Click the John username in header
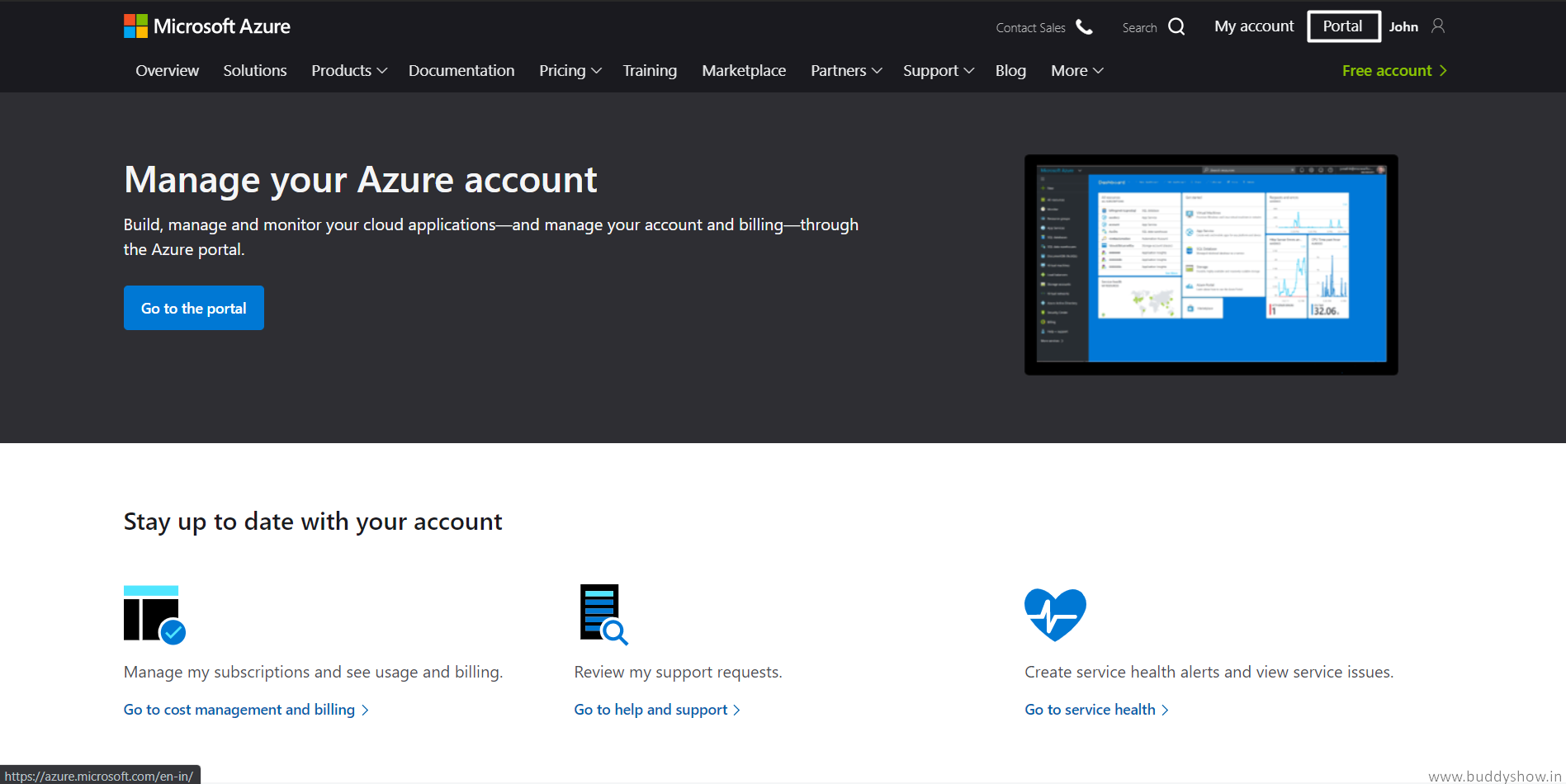This screenshot has width=1566, height=784. click(x=1403, y=27)
